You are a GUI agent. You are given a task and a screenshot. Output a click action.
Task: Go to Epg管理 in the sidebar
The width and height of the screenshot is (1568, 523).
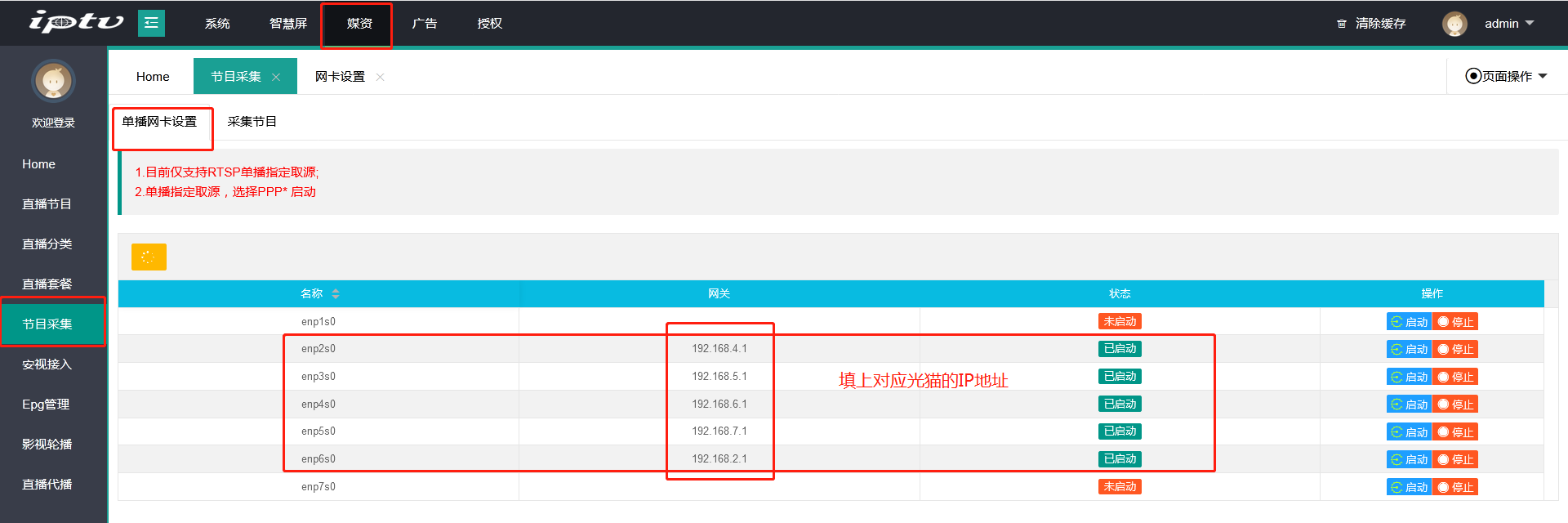point(46,405)
